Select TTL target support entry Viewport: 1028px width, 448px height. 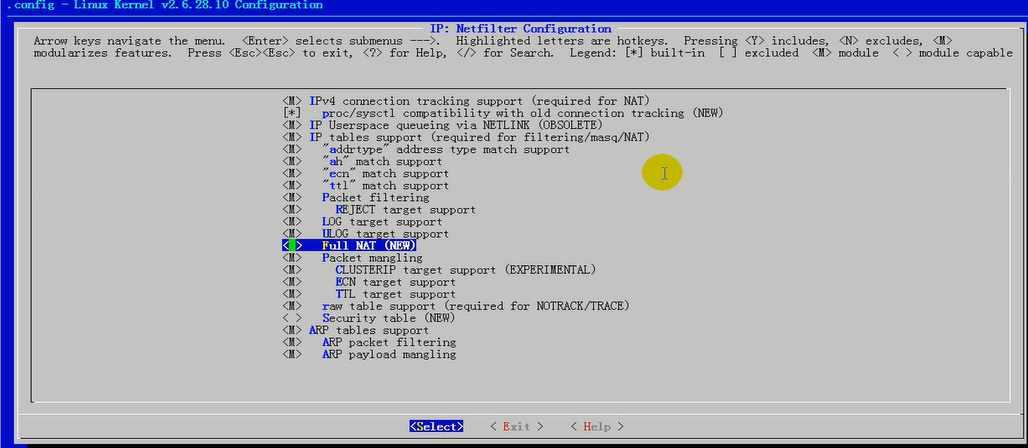[395, 294]
